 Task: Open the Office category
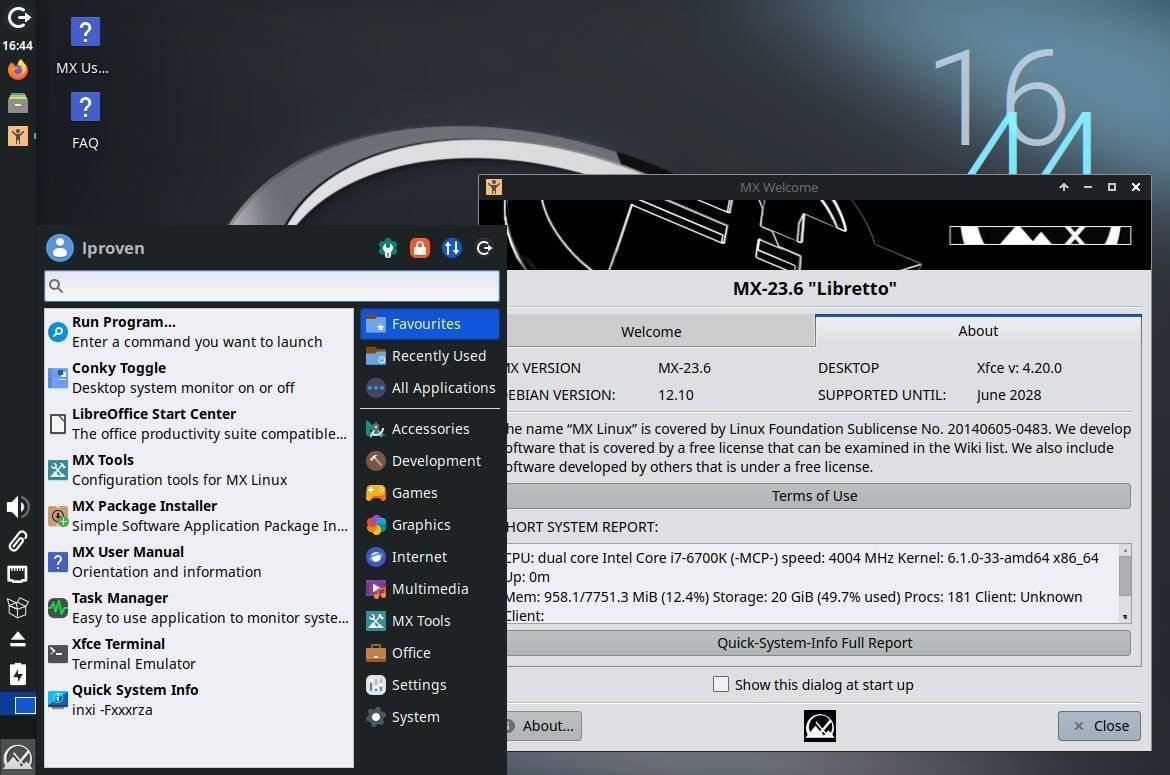tap(430, 653)
